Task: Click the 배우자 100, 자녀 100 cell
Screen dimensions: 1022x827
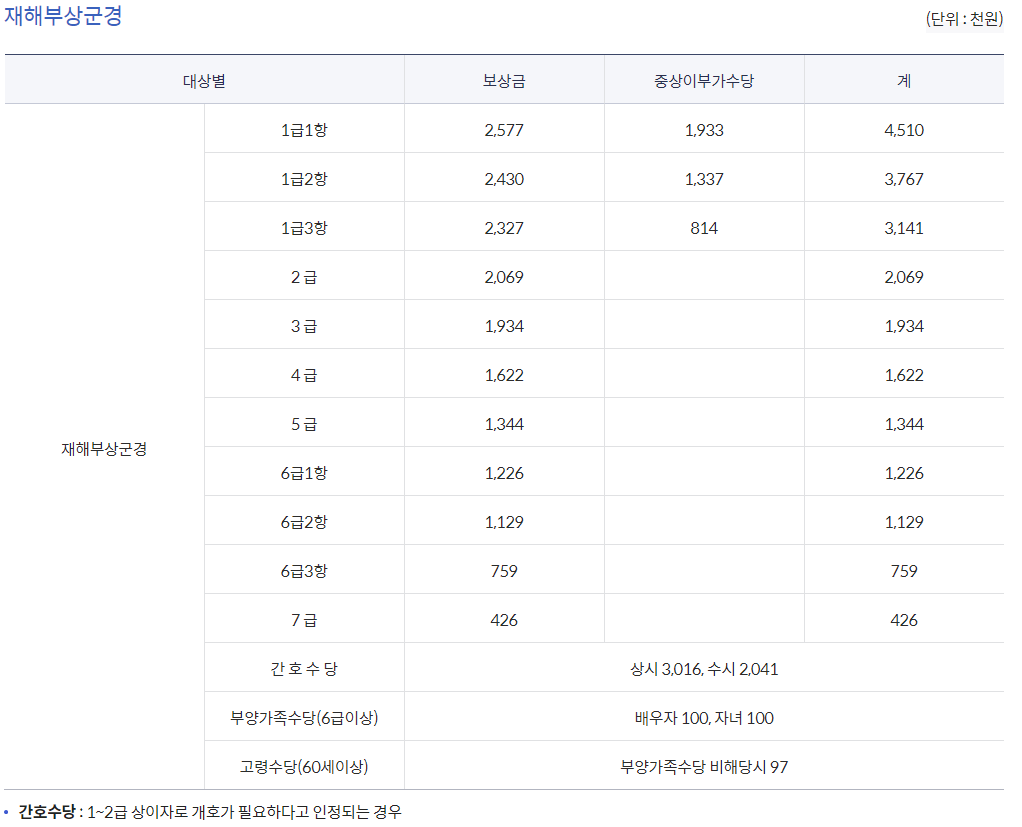Action: click(x=703, y=717)
